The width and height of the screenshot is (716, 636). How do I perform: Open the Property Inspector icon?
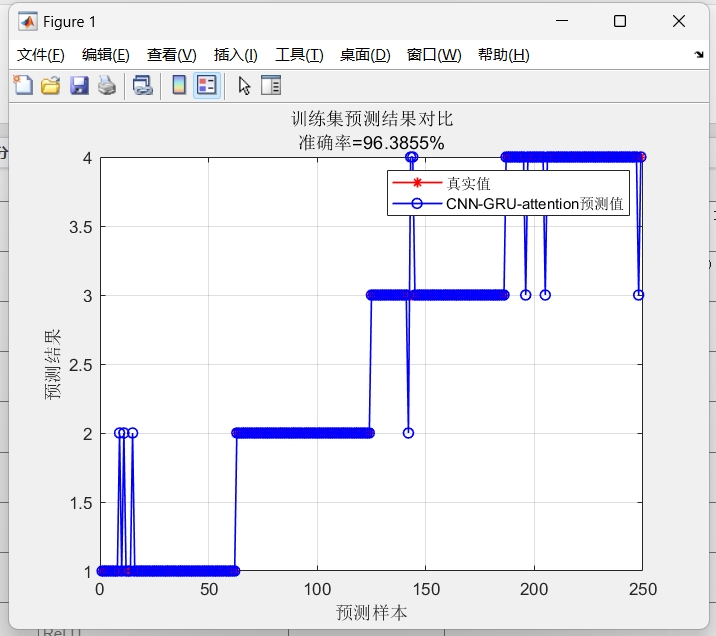(271, 85)
